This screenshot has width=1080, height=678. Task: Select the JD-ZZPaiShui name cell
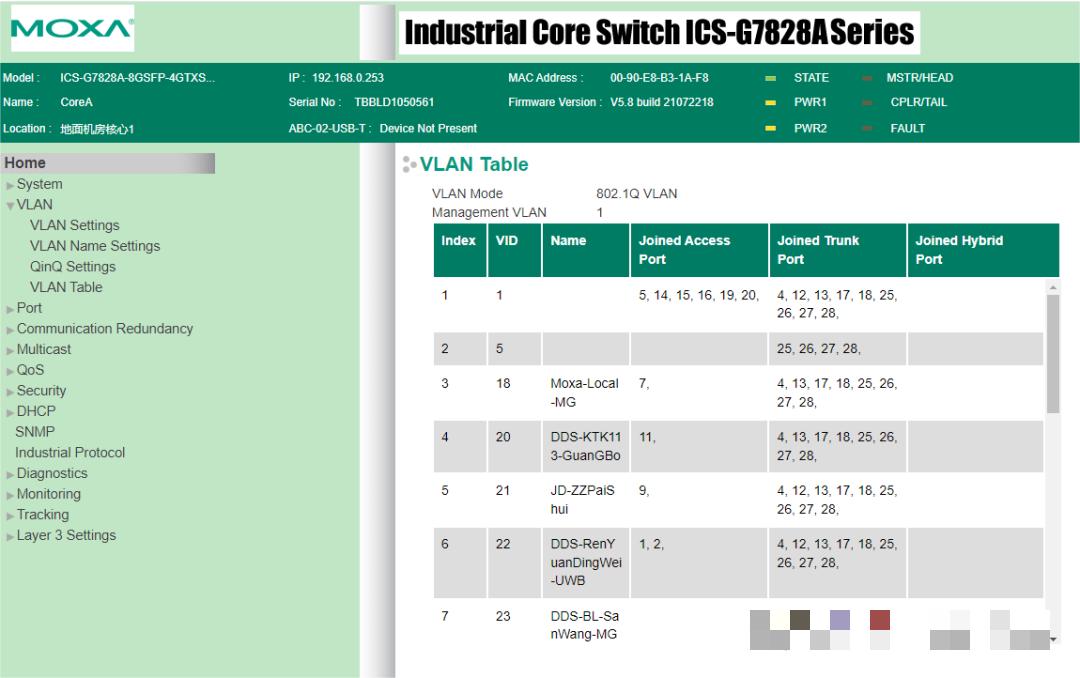[x=585, y=500]
